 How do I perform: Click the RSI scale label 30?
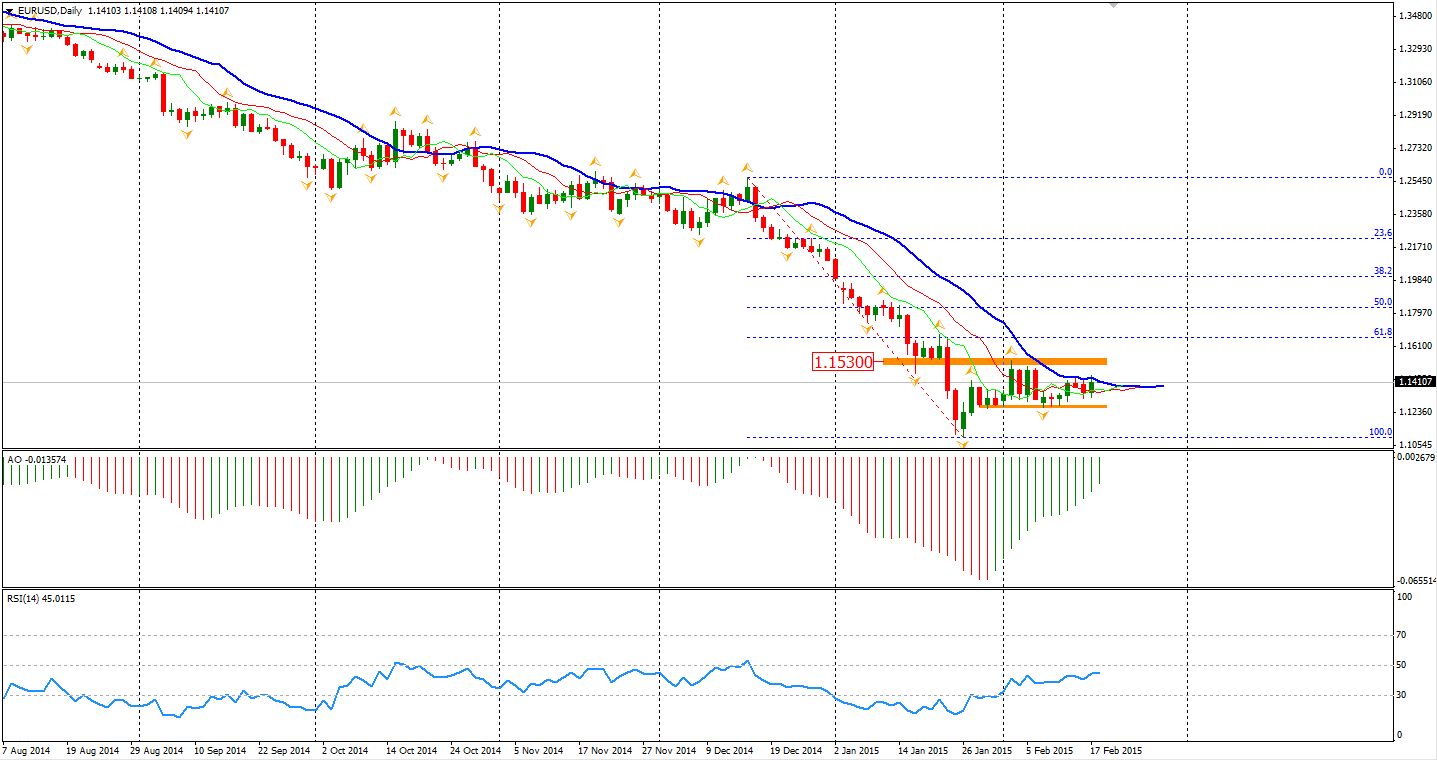tap(1402, 695)
